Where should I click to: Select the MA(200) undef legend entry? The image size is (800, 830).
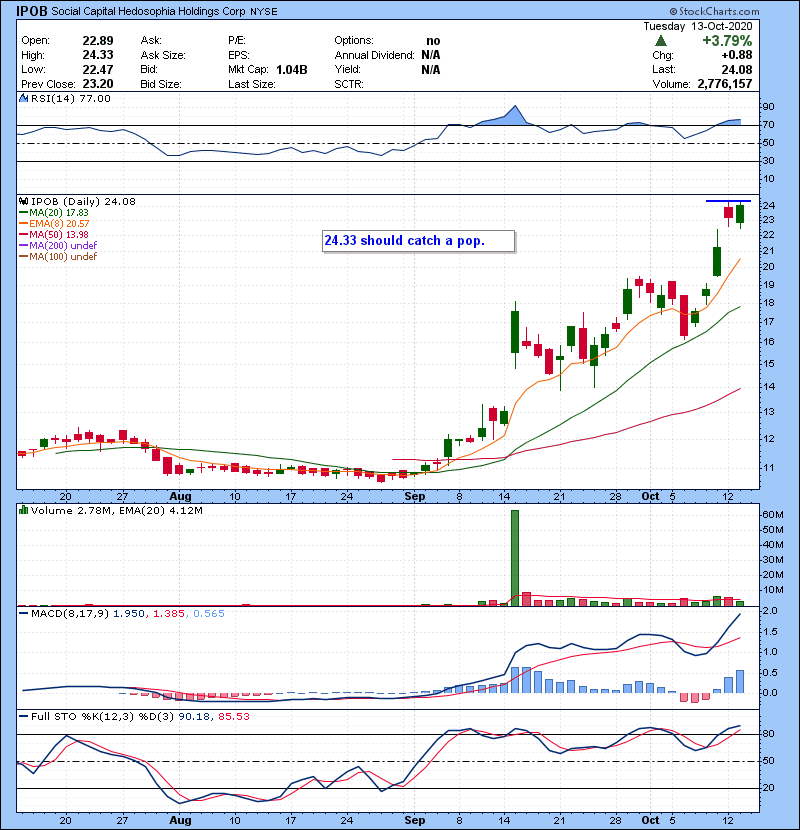pos(58,246)
